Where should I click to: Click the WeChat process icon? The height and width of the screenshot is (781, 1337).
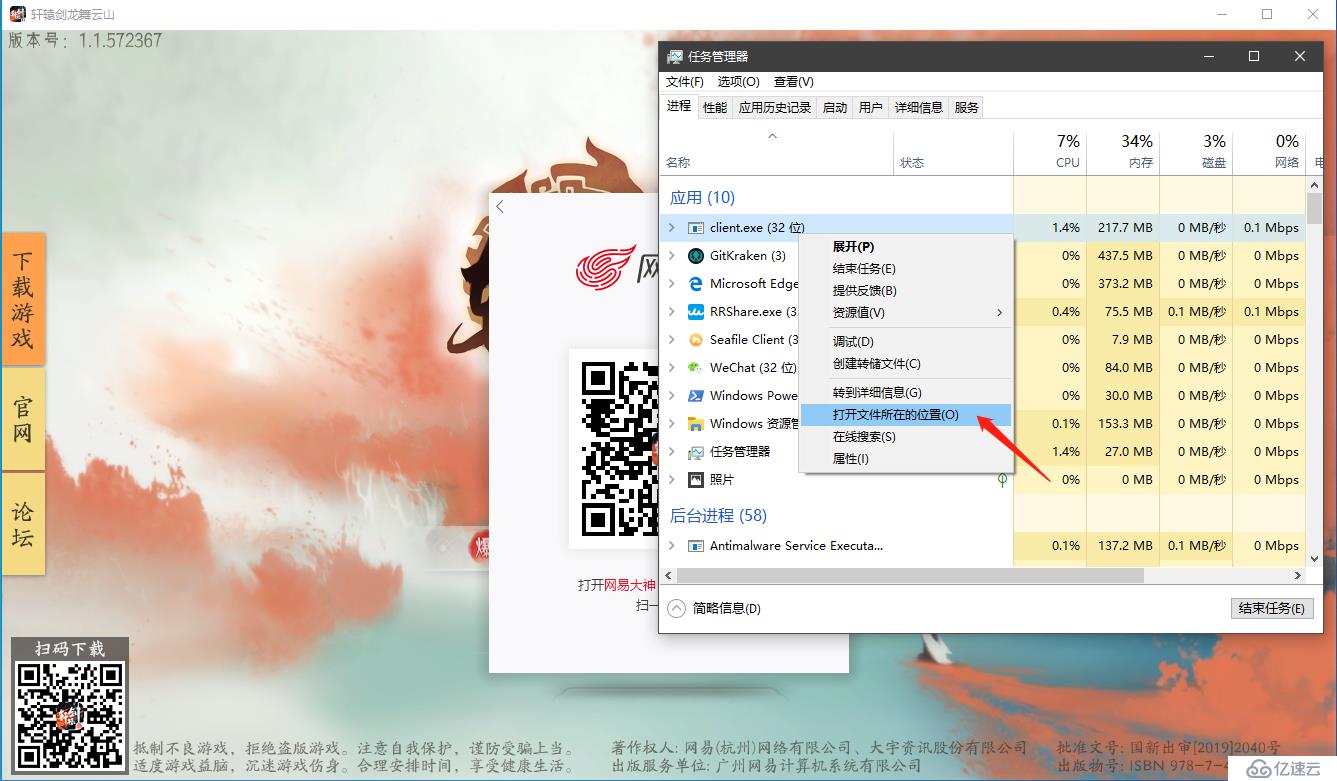696,368
